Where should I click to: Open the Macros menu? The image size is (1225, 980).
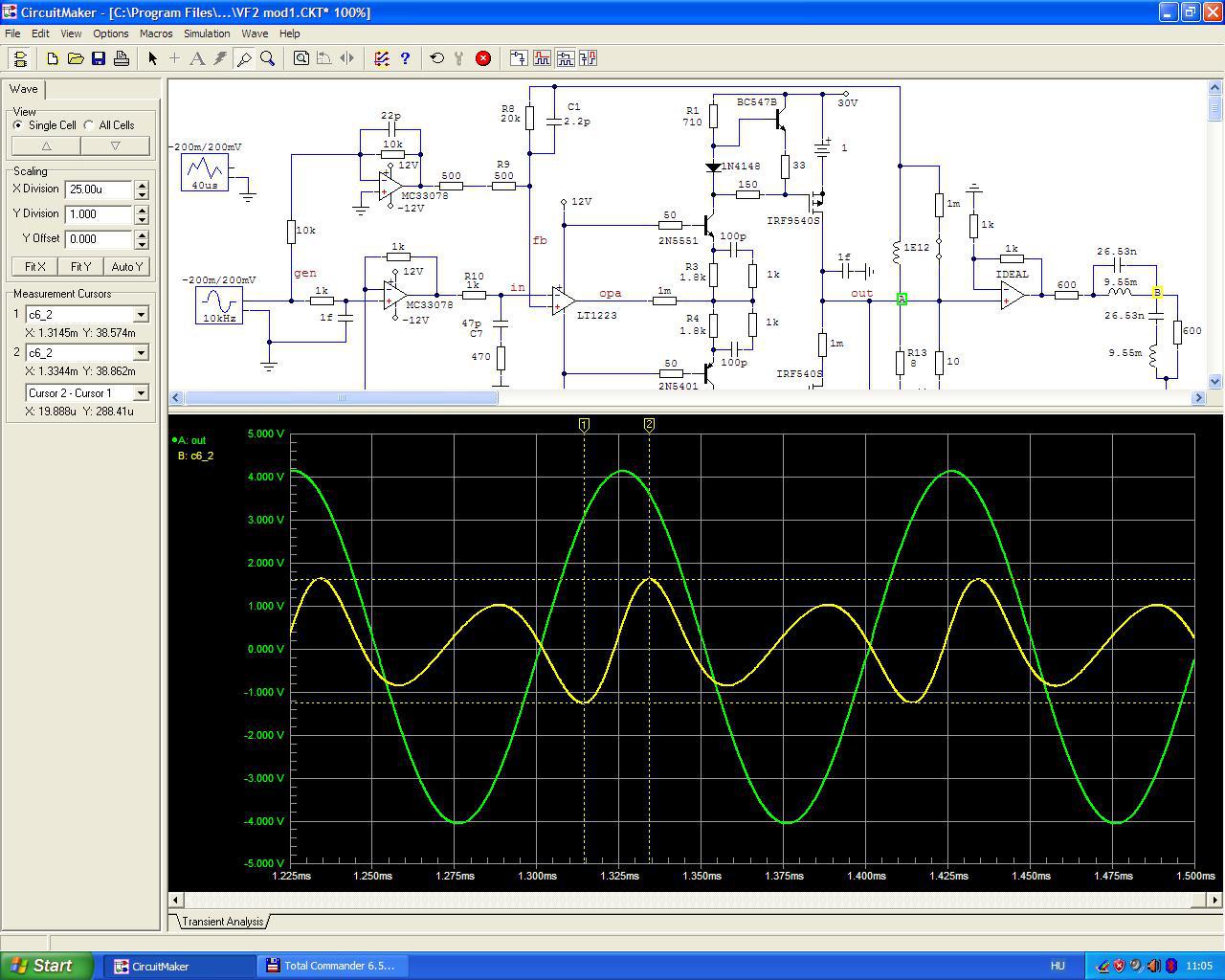[156, 33]
